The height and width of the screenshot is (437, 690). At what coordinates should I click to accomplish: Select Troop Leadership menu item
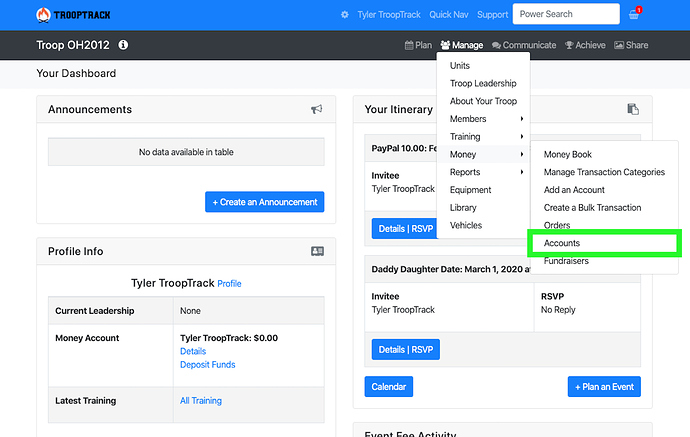pos(483,83)
